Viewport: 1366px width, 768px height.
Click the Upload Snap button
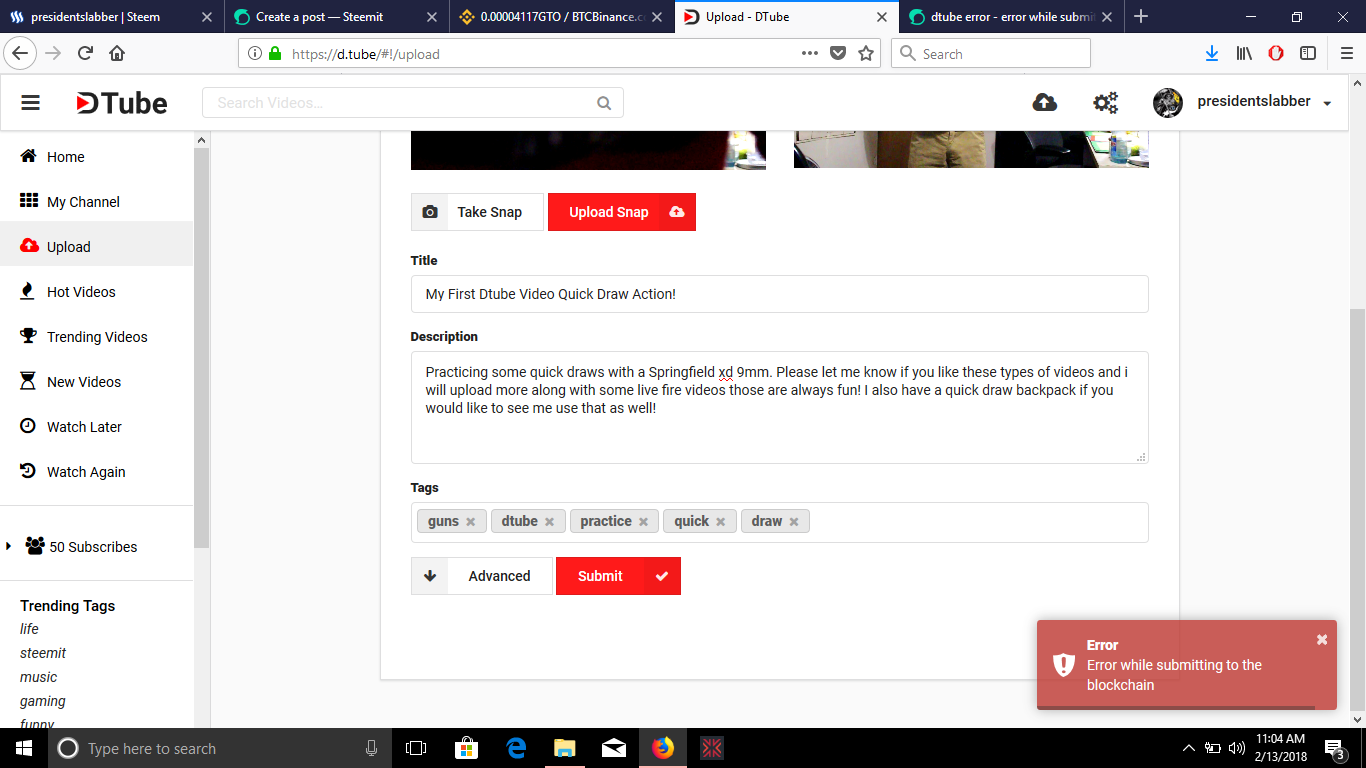622,212
